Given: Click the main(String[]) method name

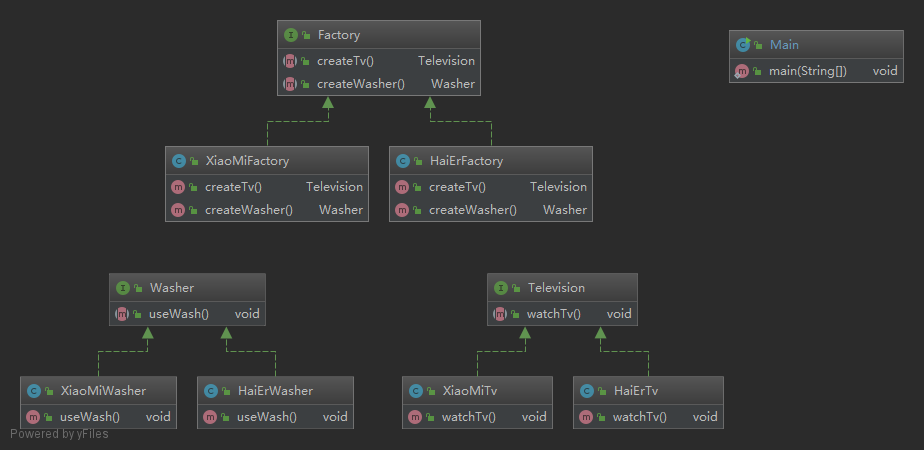Looking at the screenshot, I should coord(808,71).
